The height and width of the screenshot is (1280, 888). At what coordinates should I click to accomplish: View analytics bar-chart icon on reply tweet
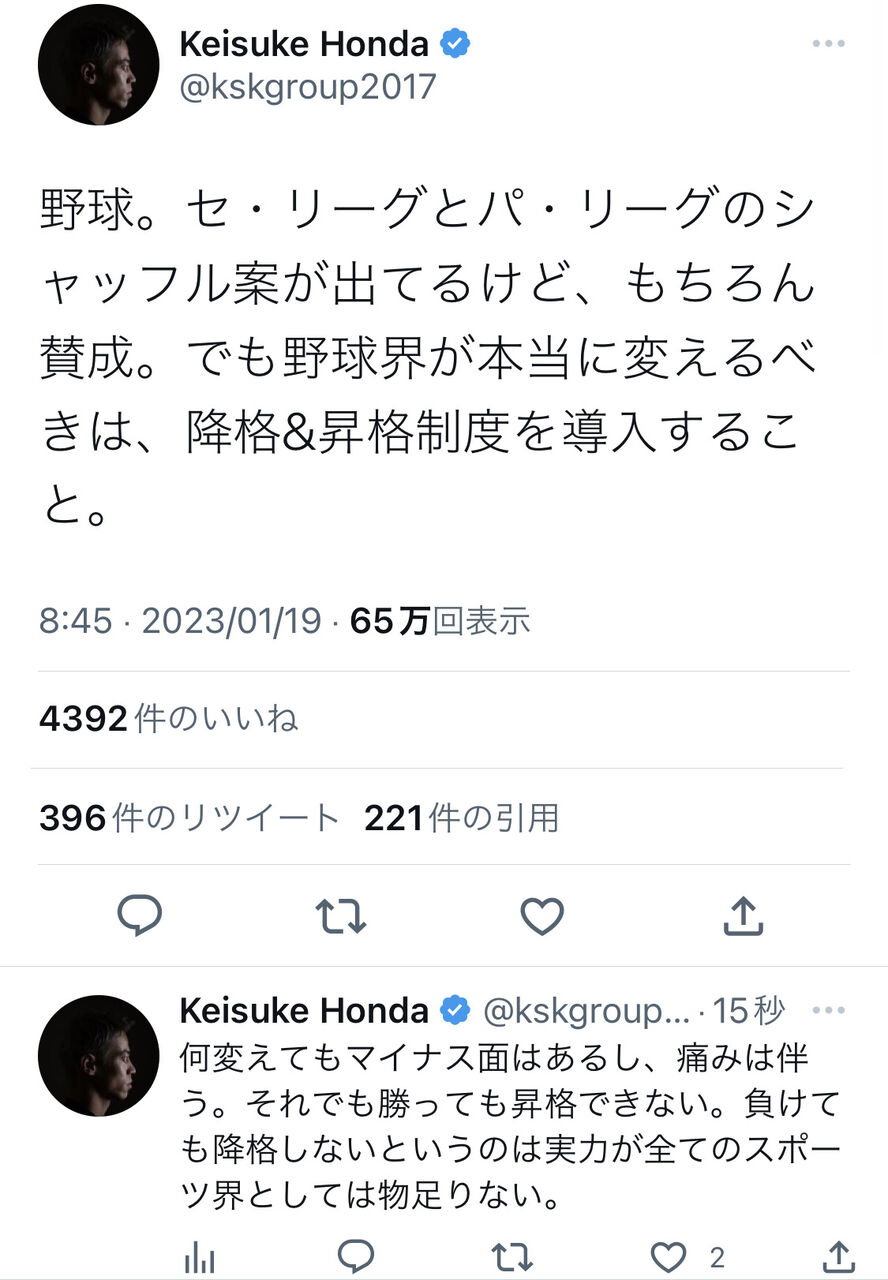tap(202, 1257)
